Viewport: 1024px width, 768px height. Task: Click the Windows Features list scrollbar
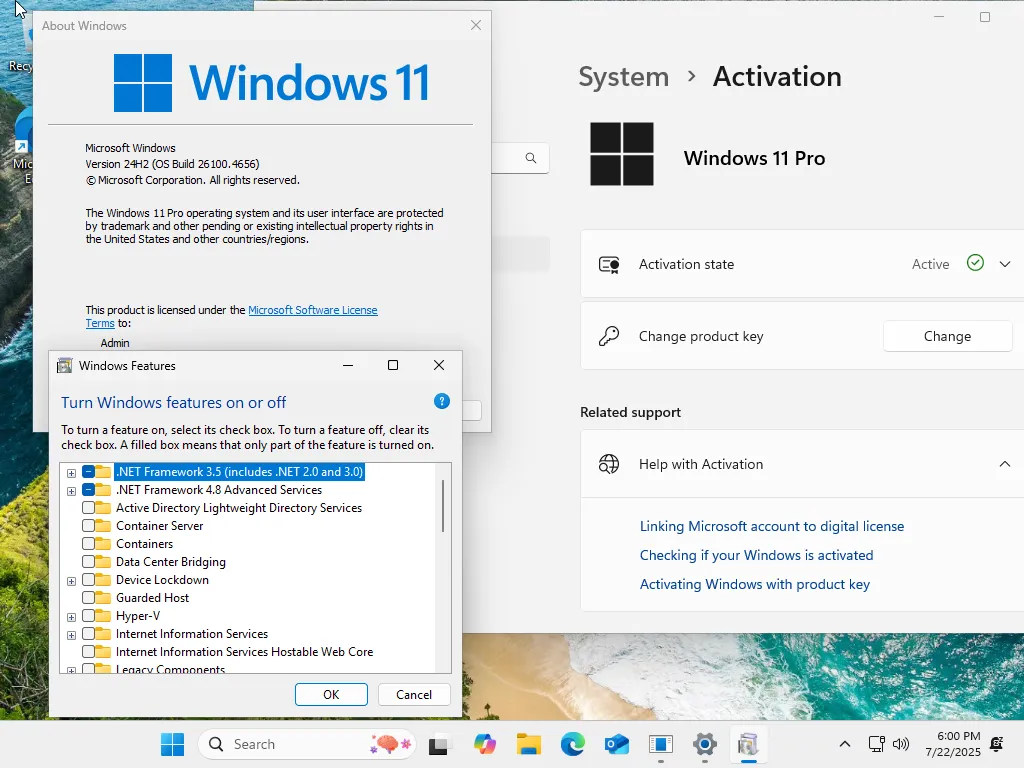443,506
